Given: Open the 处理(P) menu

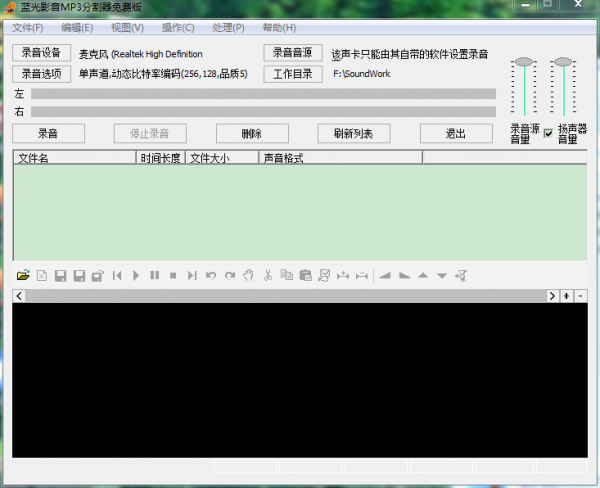Looking at the screenshot, I should [x=228, y=27].
